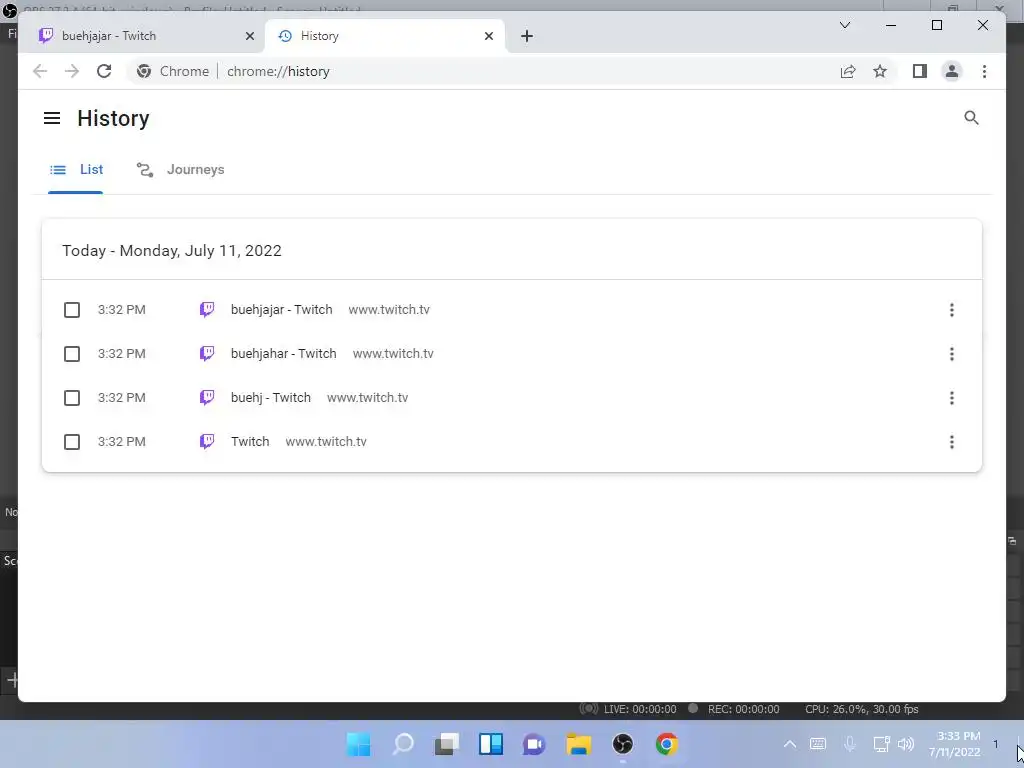Open the Widgets taskbar icon
Viewport: 1024px width, 768px height.
tap(491, 744)
